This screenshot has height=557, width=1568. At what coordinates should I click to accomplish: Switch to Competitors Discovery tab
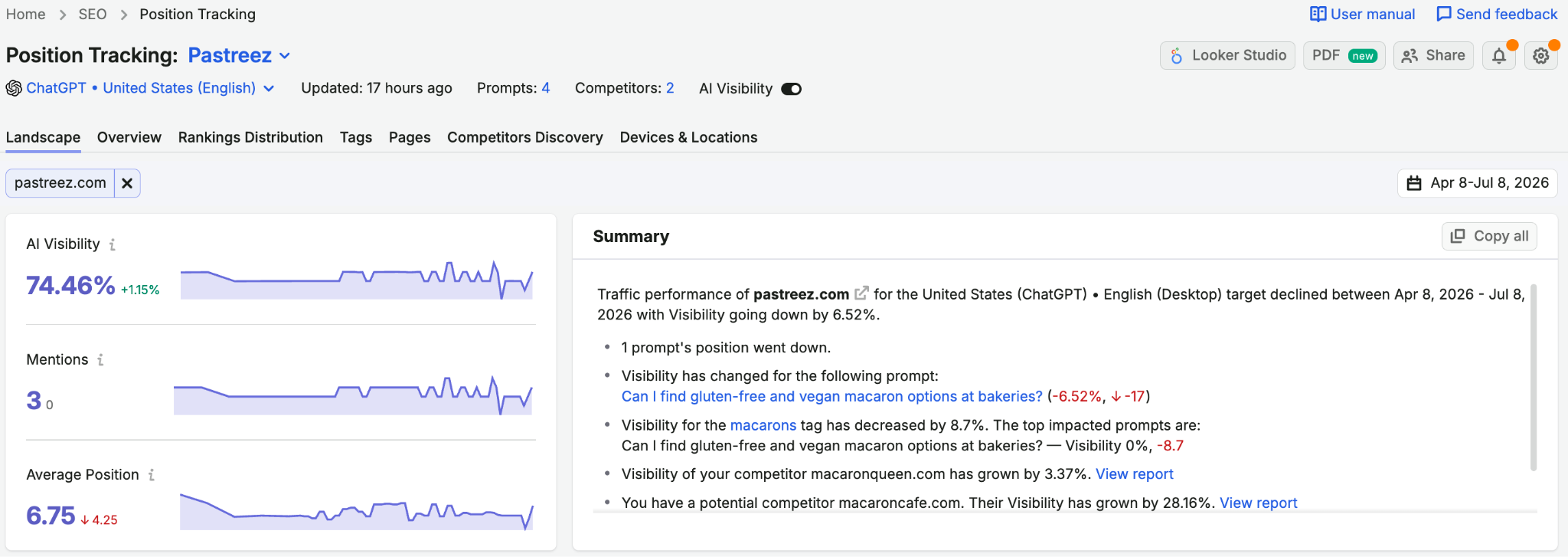coord(525,137)
